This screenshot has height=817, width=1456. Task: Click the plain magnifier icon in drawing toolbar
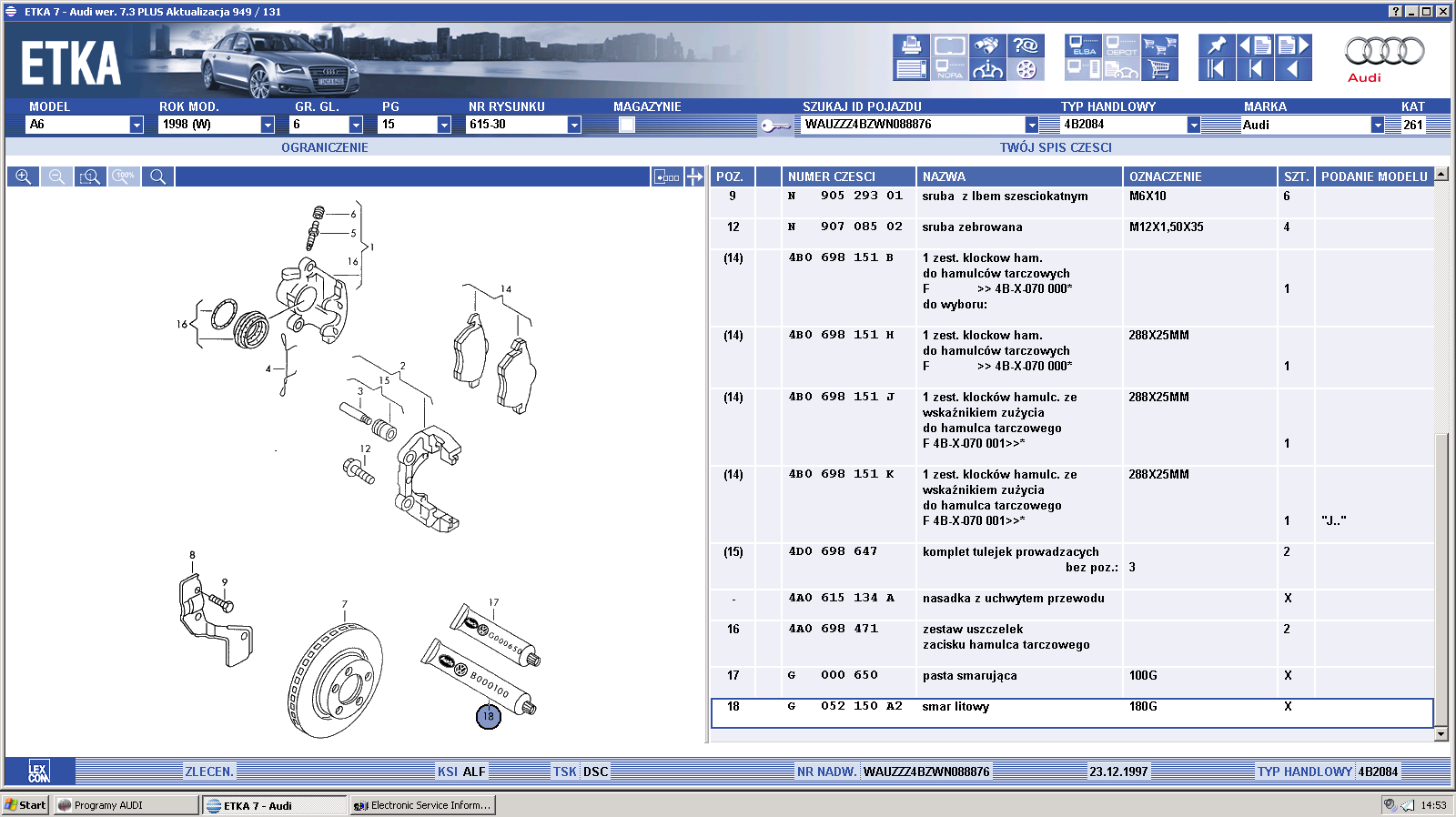click(157, 177)
